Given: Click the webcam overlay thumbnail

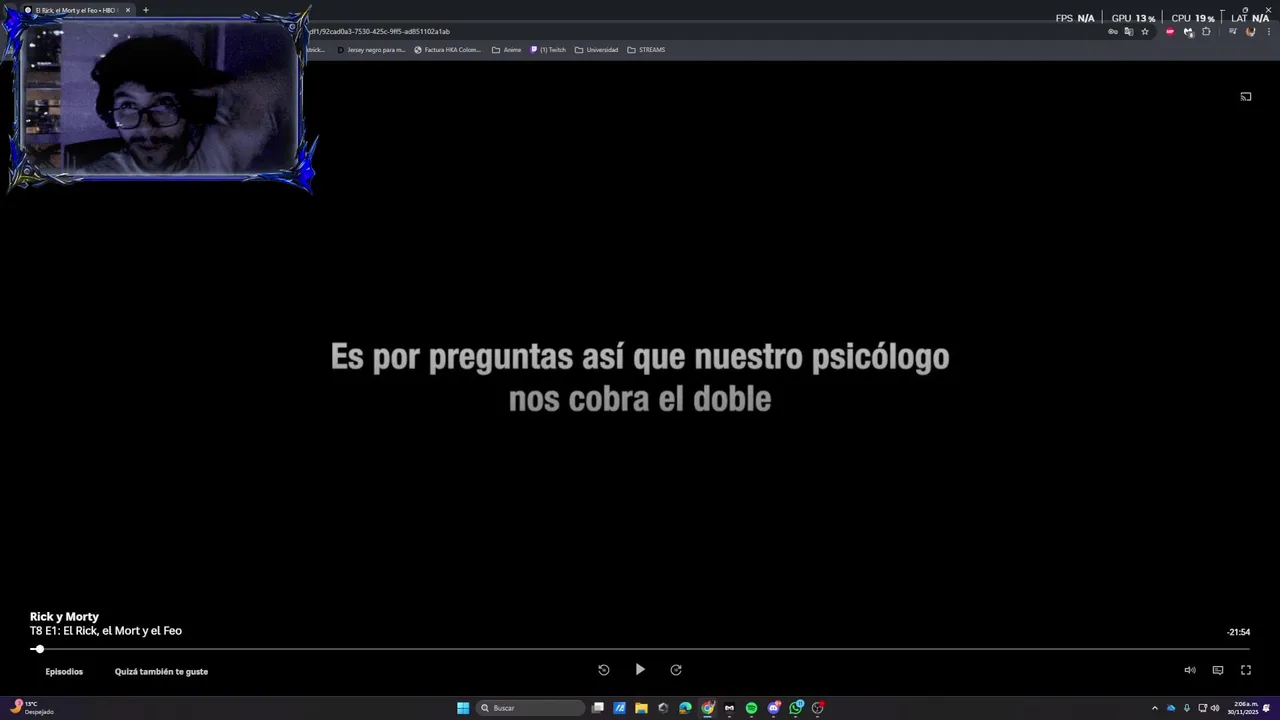Looking at the screenshot, I should tap(160, 100).
